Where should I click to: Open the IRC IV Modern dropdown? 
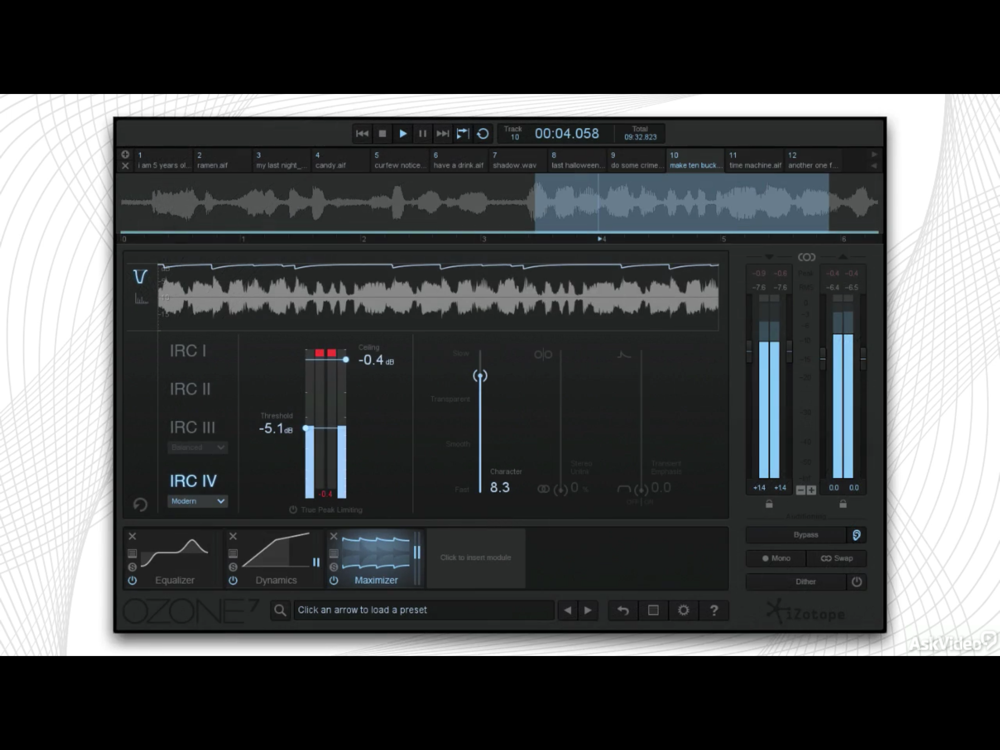click(x=197, y=501)
